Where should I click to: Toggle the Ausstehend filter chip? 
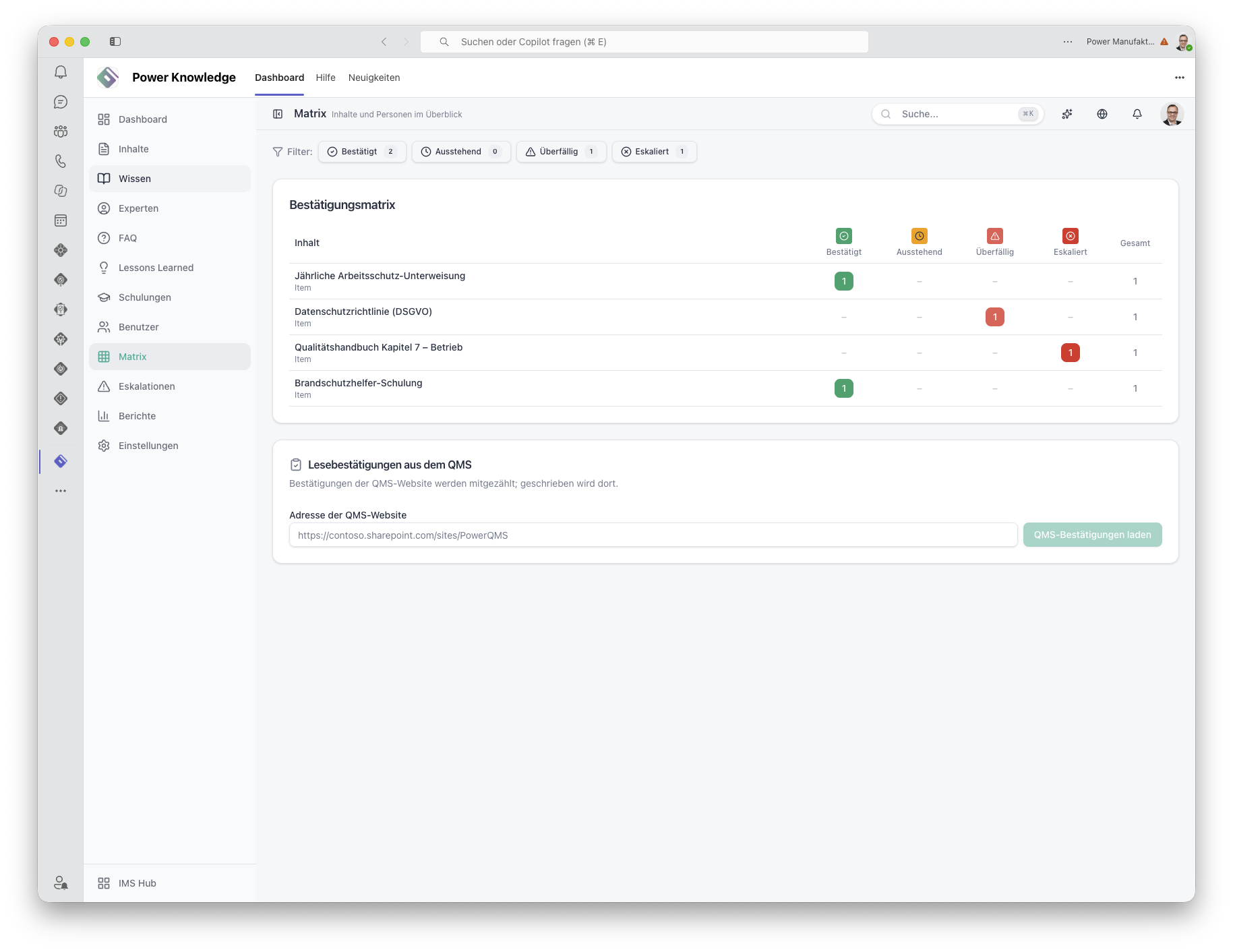pos(461,152)
